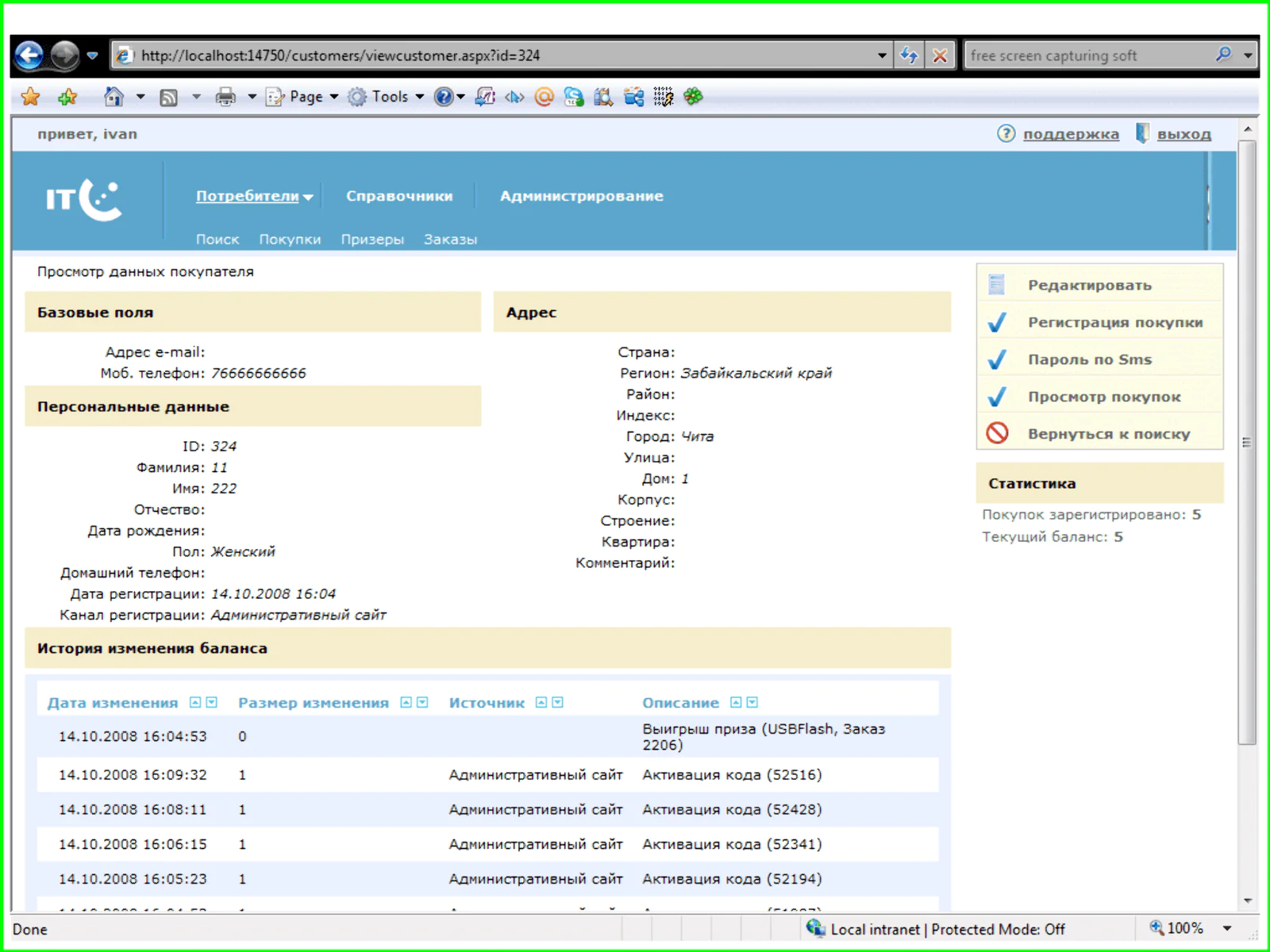Click checkmark icon beside Пароль по Sms

(997, 359)
